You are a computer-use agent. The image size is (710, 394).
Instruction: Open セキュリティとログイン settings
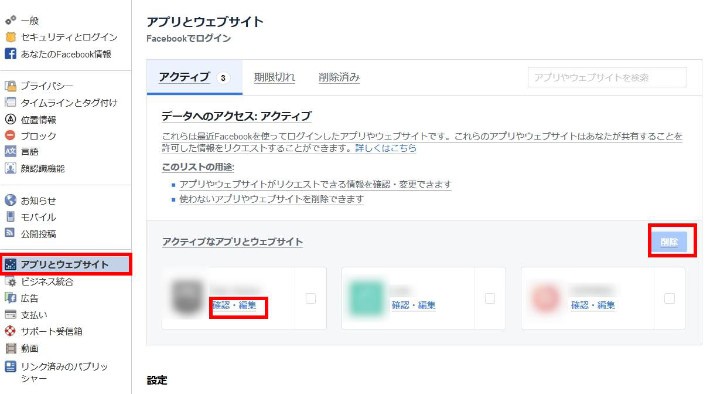coord(69,37)
